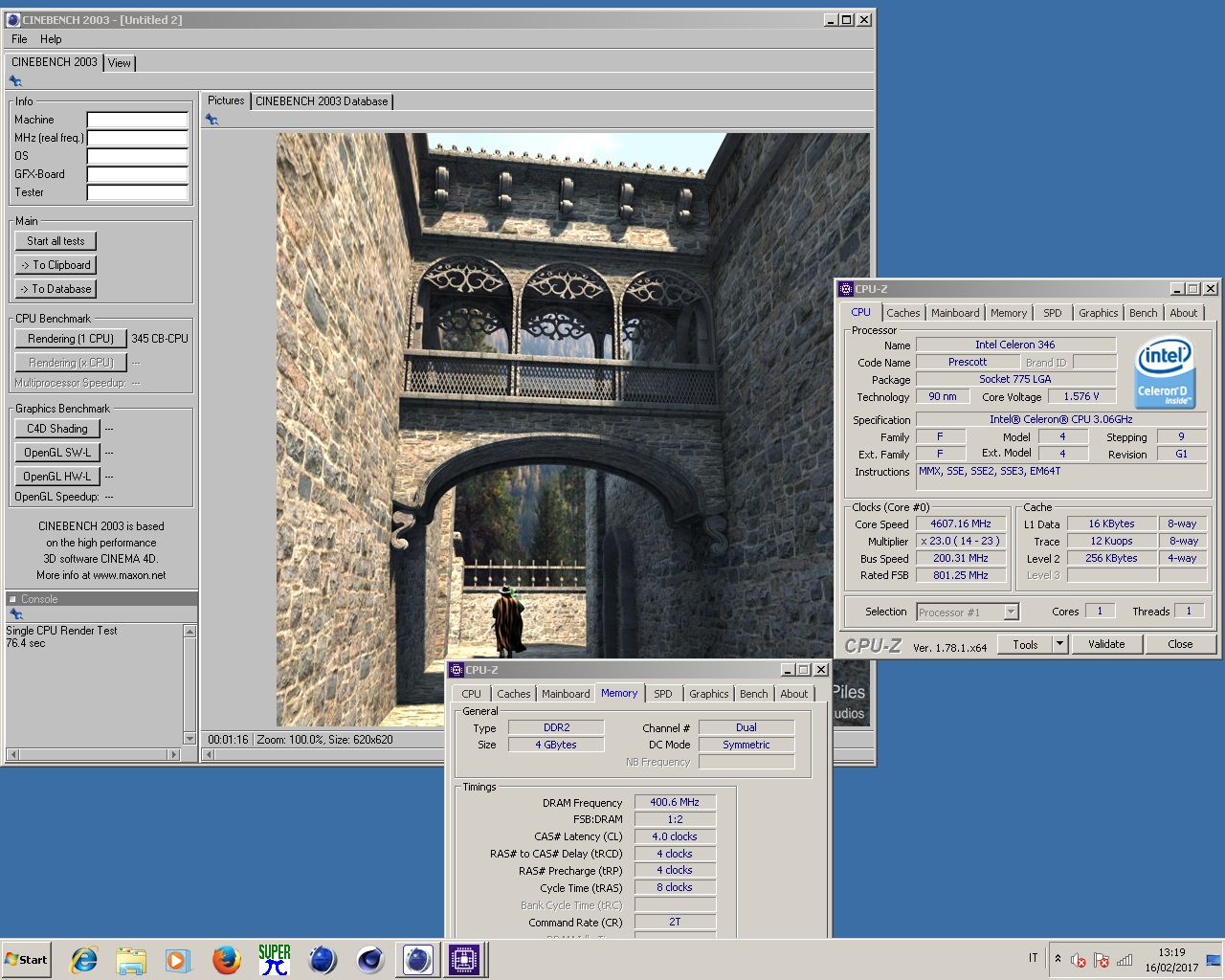Switch to the CPU-Z taskbar button
This screenshot has width=1225, height=980.
tap(464, 960)
